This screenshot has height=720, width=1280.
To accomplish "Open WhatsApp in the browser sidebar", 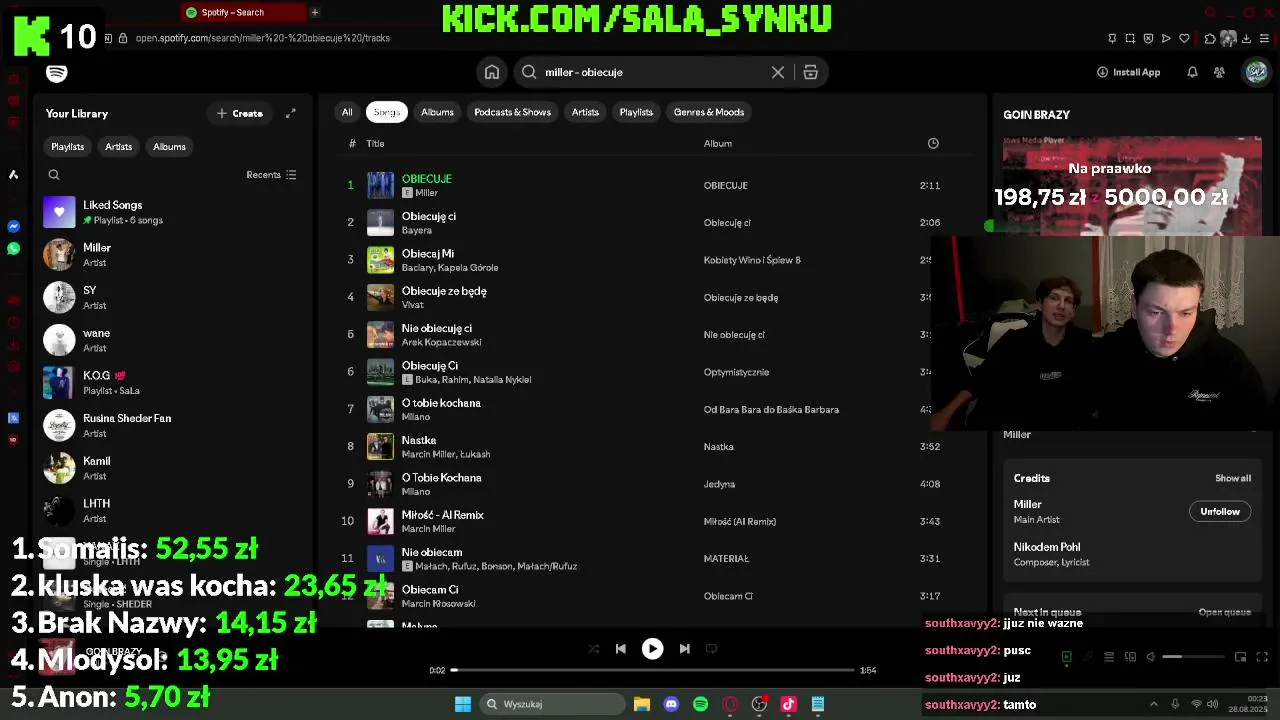I will point(13,249).
